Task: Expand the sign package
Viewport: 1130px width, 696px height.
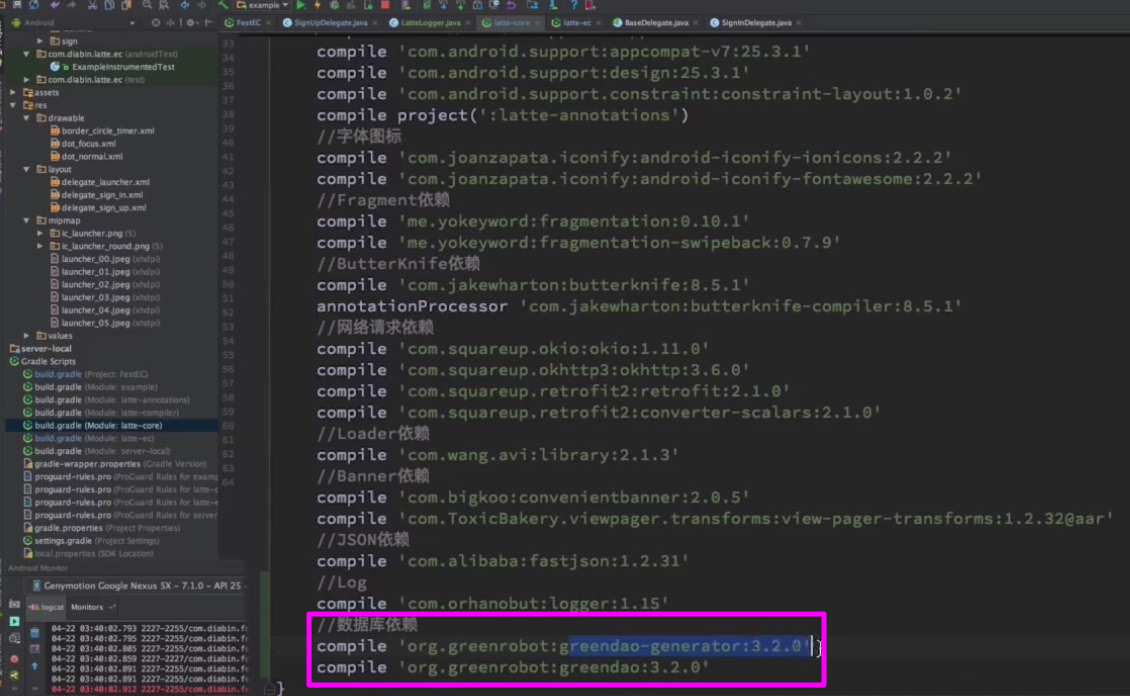Action: (40, 41)
